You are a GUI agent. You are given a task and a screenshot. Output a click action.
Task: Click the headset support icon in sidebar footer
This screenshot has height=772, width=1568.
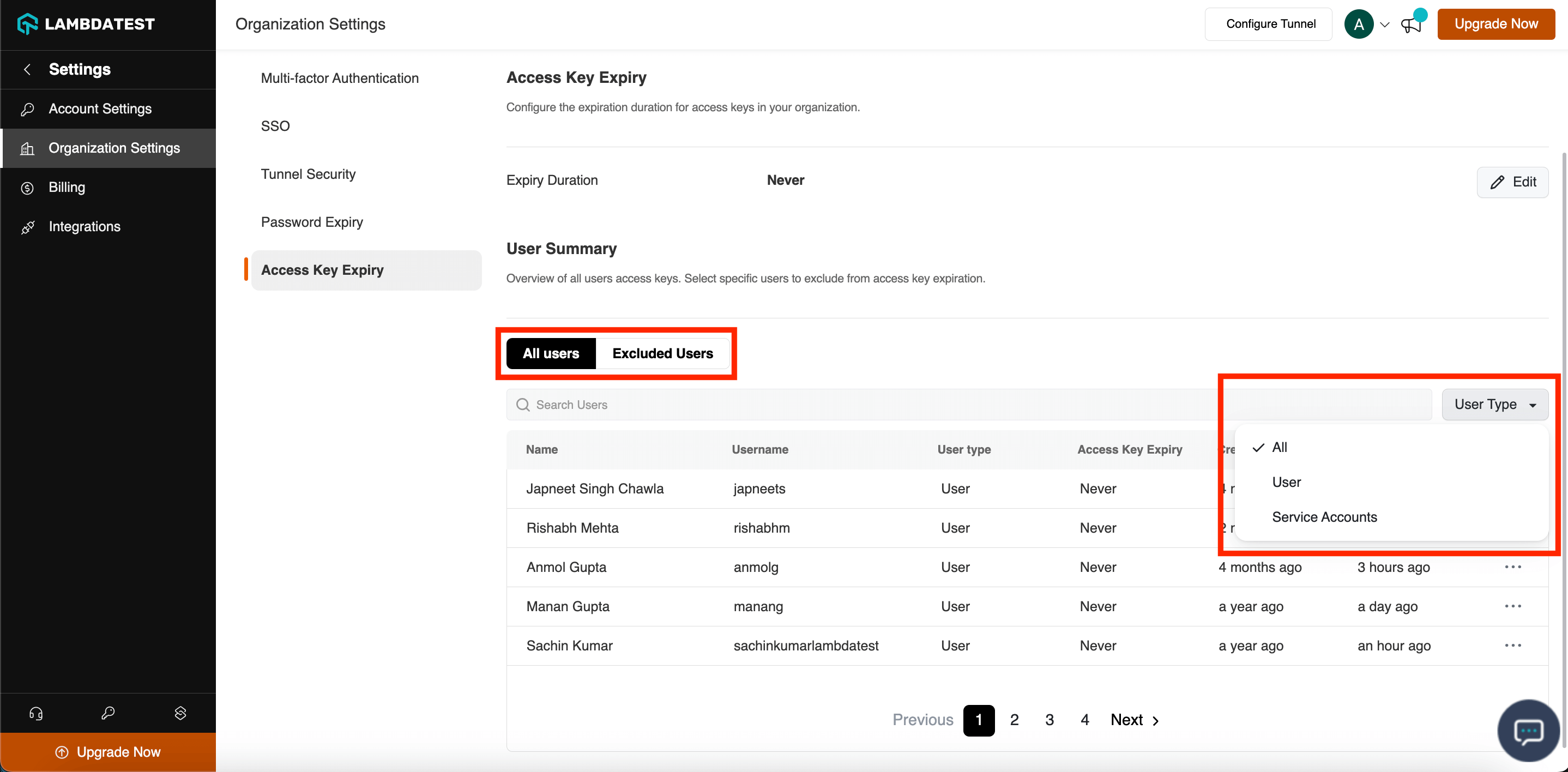click(36, 713)
